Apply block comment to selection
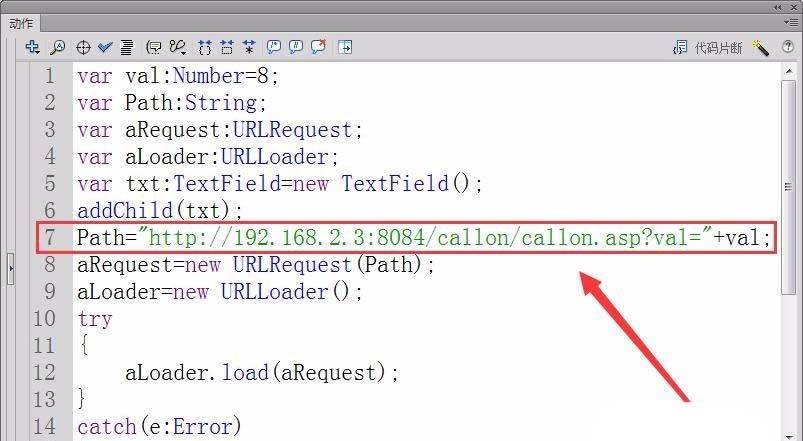This screenshot has height=441, width=803. pyautogui.click(x=273, y=48)
